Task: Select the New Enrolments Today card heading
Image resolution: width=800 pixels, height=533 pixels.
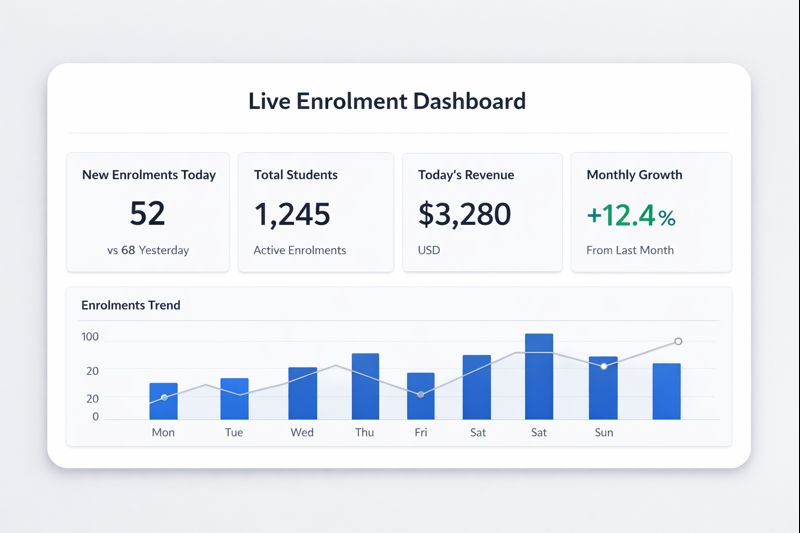Action: [148, 175]
